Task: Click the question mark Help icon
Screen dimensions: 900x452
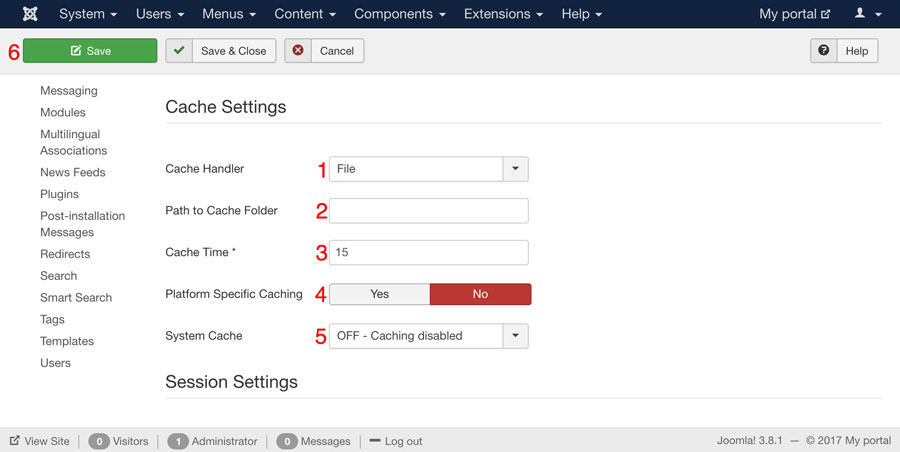Action: click(x=824, y=51)
